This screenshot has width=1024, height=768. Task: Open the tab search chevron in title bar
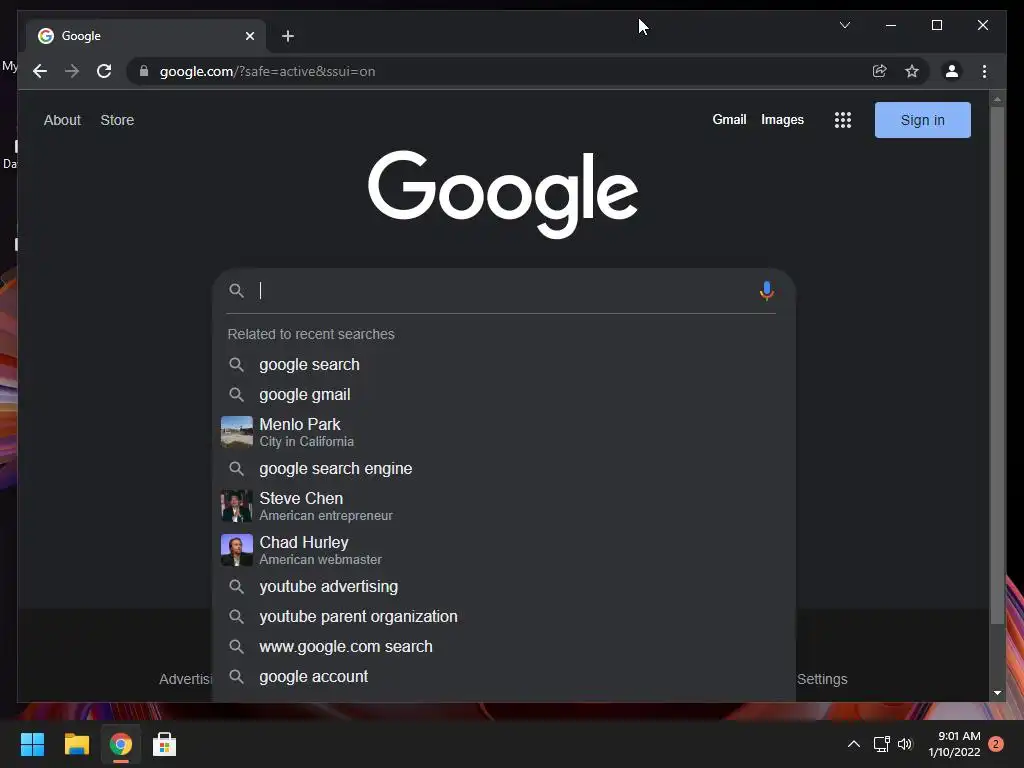point(844,25)
